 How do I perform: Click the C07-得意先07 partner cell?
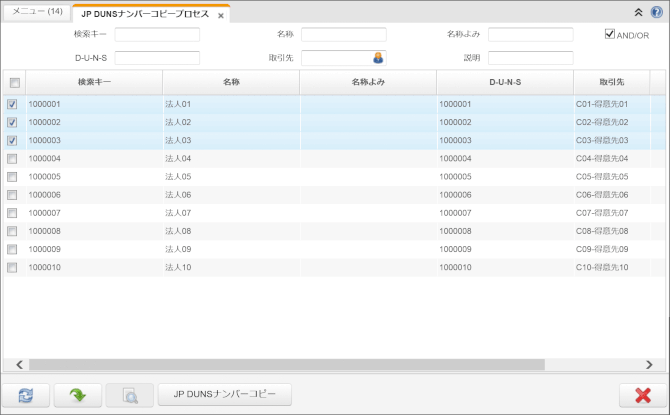(x=611, y=213)
